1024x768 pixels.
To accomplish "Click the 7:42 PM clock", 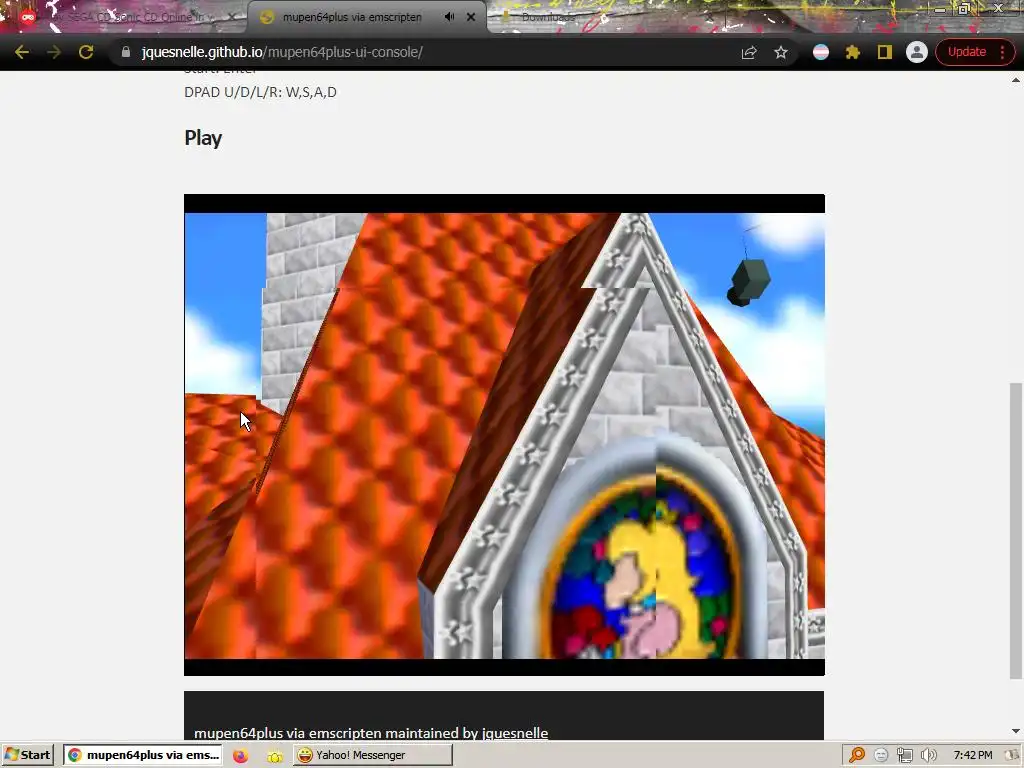I will click(972, 755).
